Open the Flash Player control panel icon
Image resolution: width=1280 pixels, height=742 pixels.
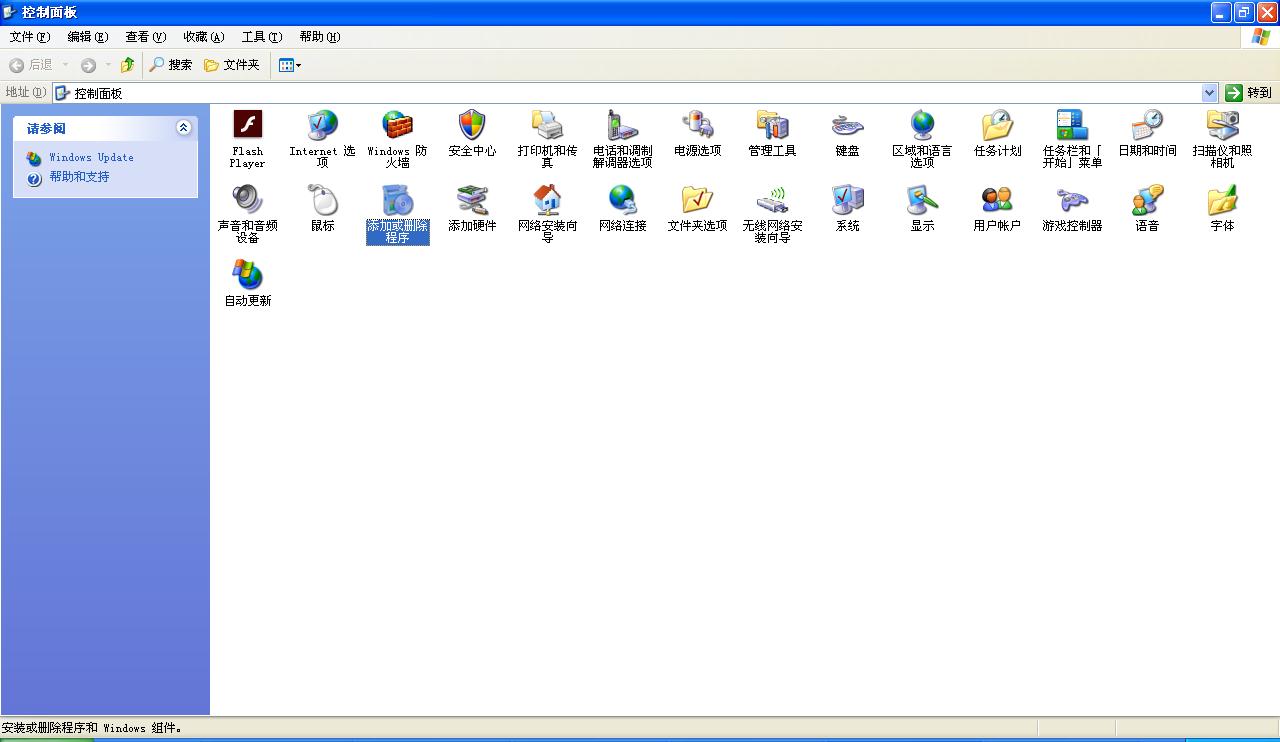247,125
